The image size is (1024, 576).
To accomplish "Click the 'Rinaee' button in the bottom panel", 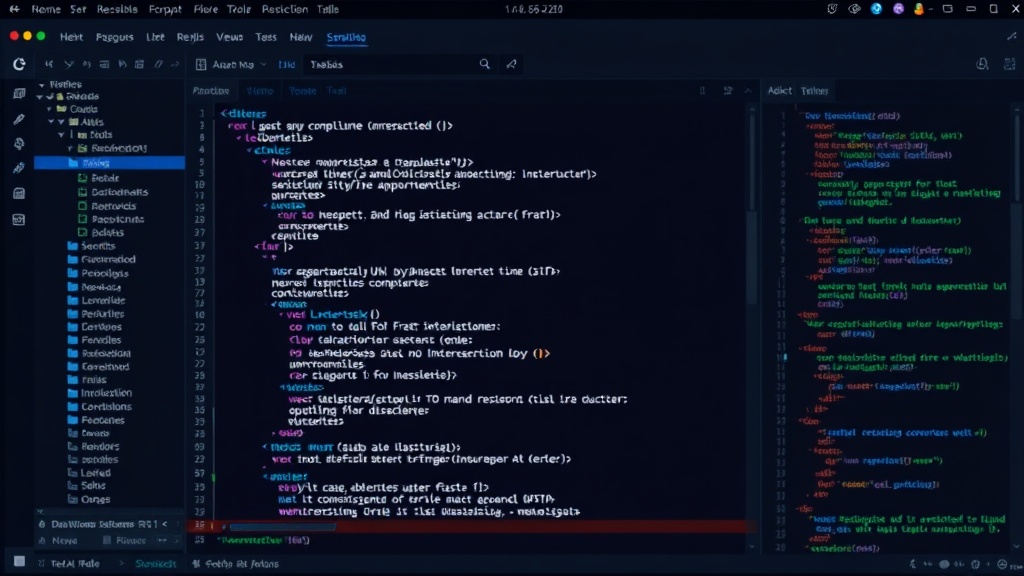I will pos(131,541).
